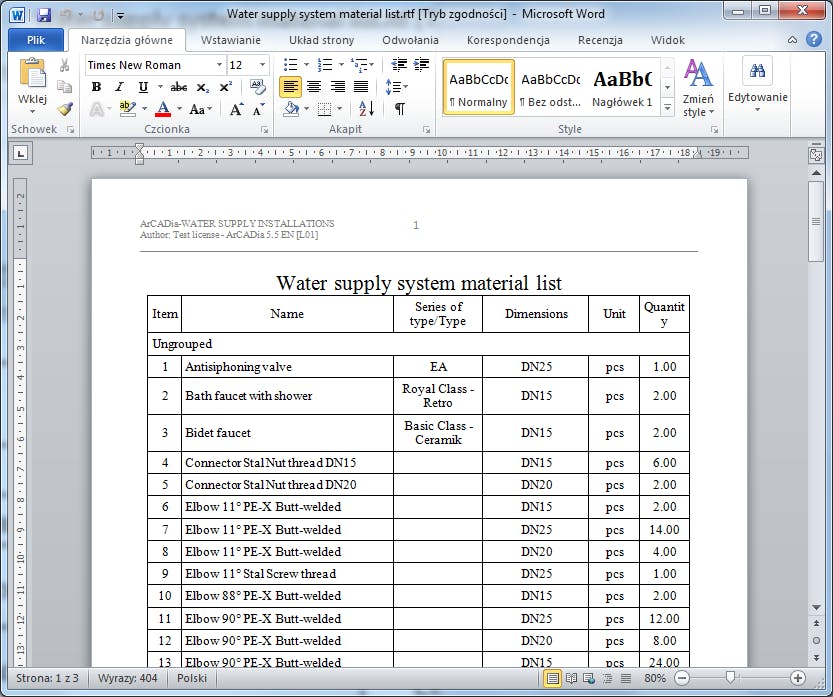Toggle show paragraph marks pilcrow

pos(399,109)
